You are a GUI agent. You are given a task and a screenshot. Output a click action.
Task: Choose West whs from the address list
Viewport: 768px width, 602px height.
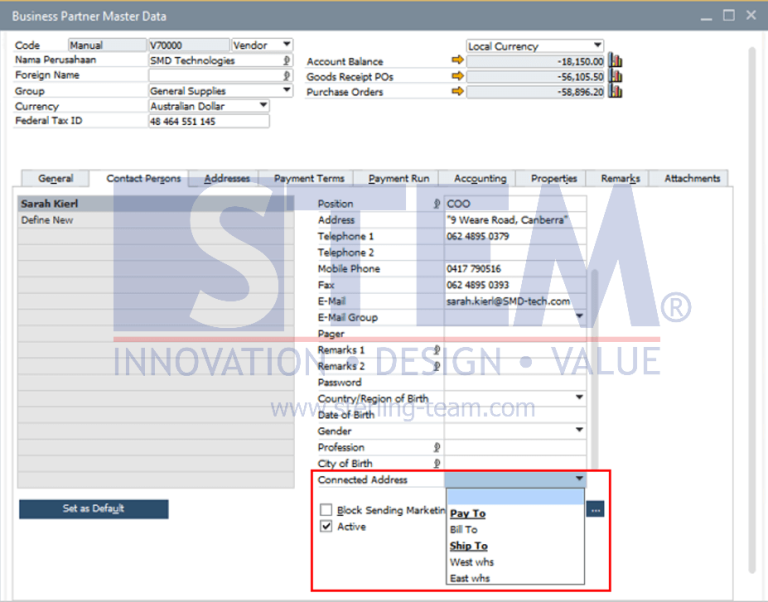[472, 562]
